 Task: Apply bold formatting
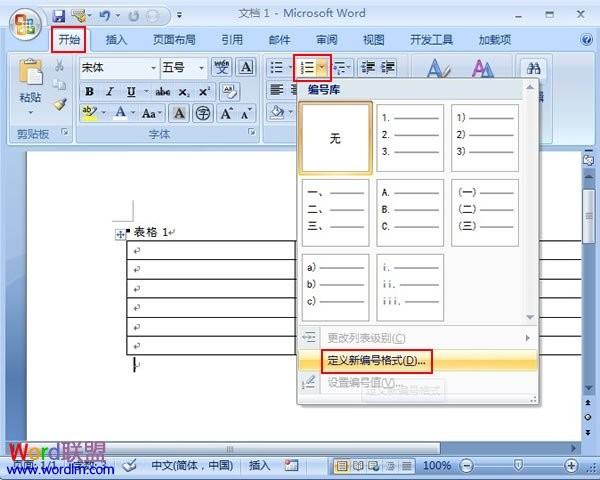(x=89, y=91)
